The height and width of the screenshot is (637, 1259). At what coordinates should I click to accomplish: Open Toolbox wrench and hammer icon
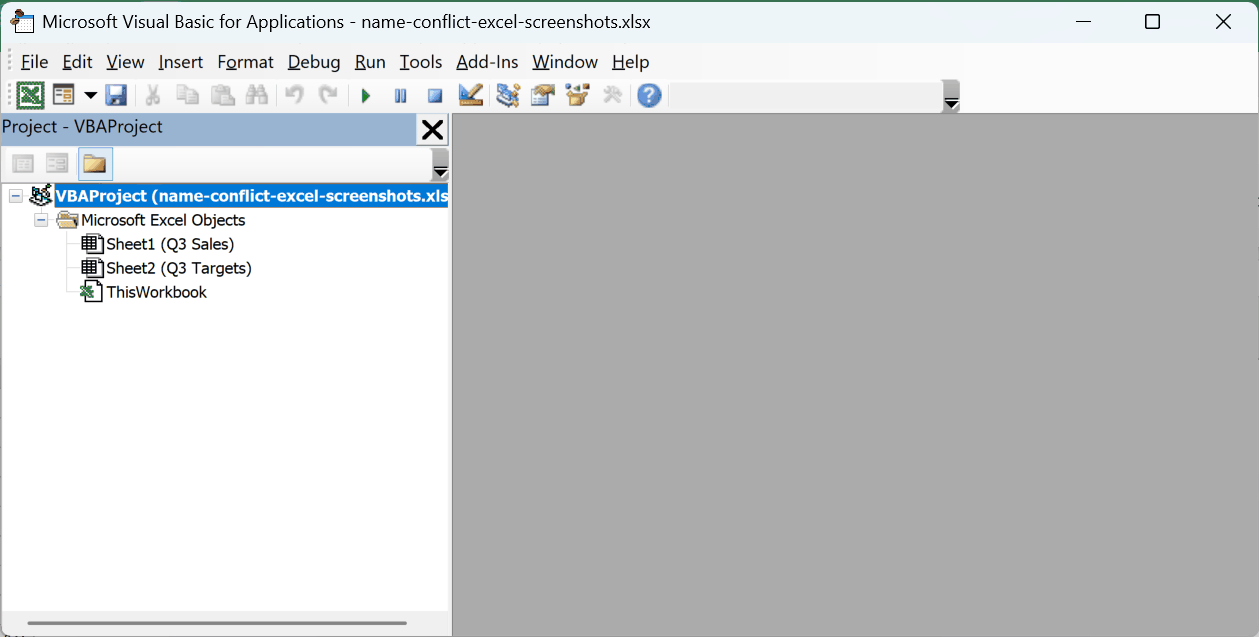612,95
